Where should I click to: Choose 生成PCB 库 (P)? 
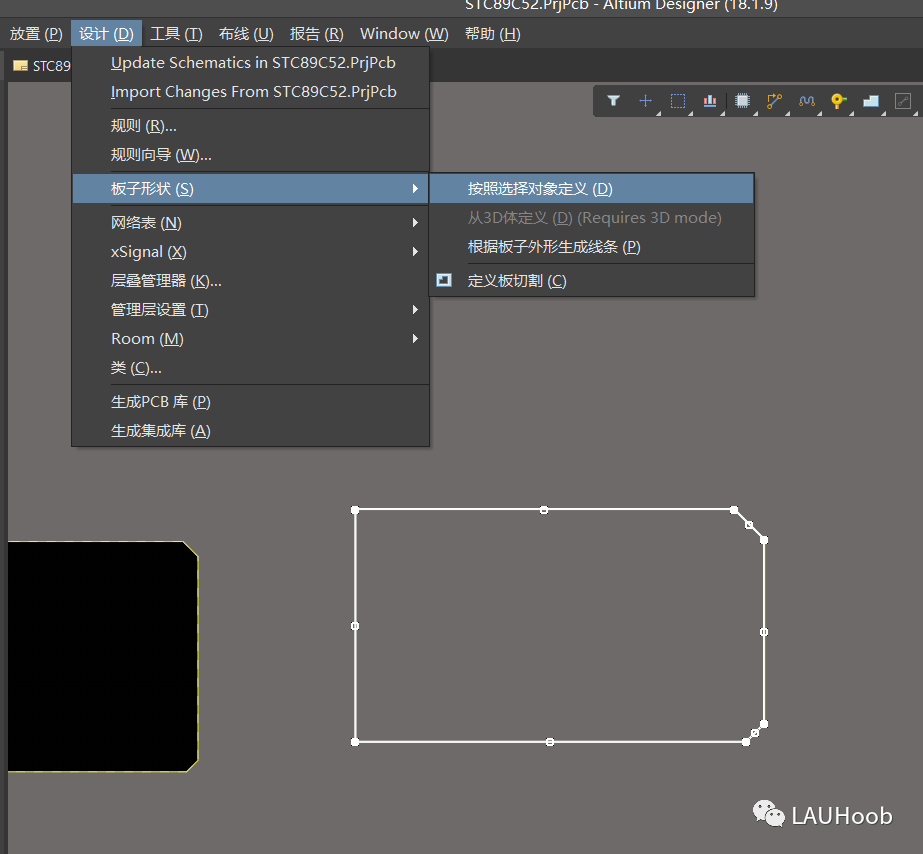point(251,402)
